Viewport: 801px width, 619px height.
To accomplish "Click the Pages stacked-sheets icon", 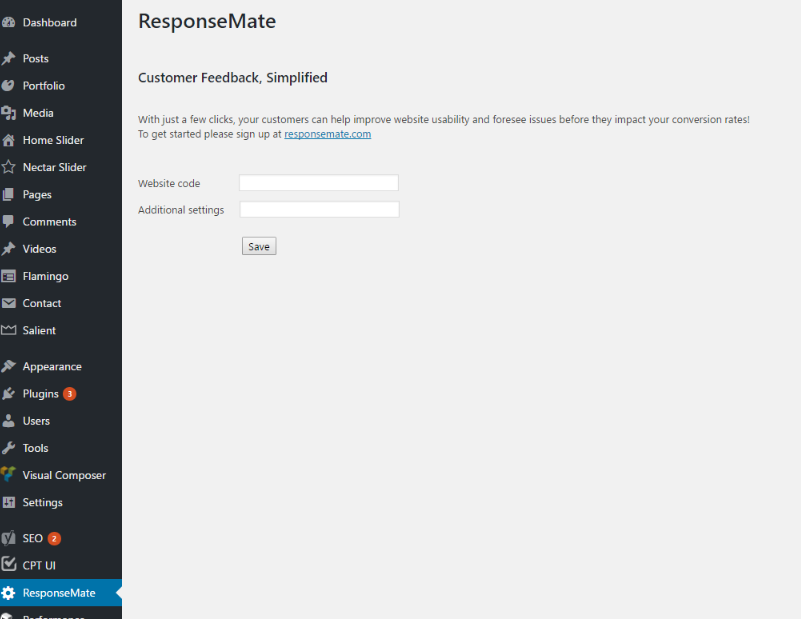I will [8, 194].
